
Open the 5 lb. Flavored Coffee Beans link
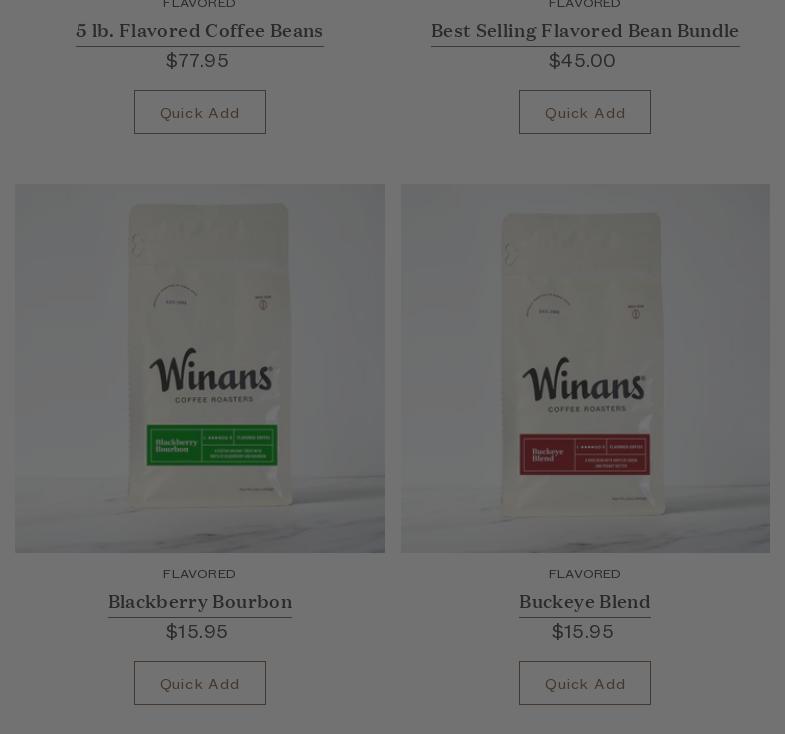[x=199, y=31]
